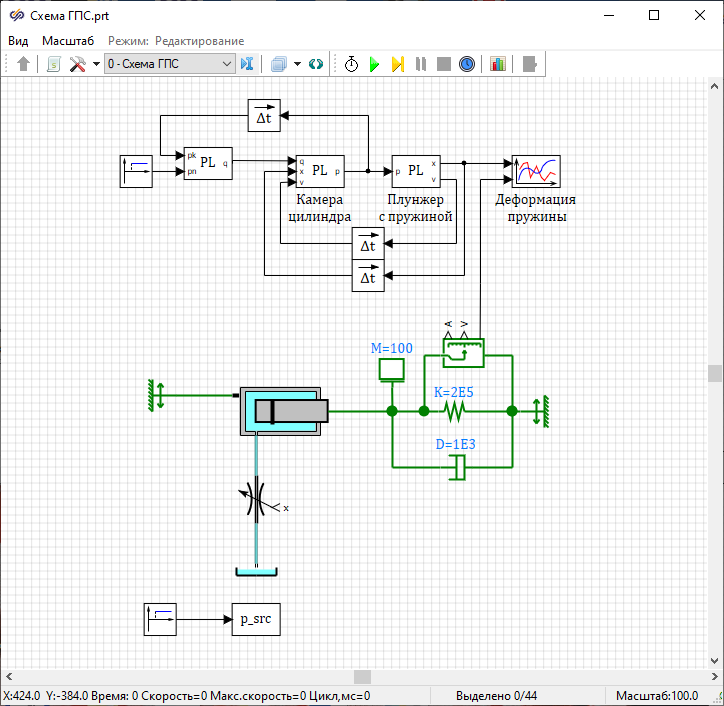724x706 pixels.
Task: Open the stopwatch simulation settings icon
Action: coord(352,64)
